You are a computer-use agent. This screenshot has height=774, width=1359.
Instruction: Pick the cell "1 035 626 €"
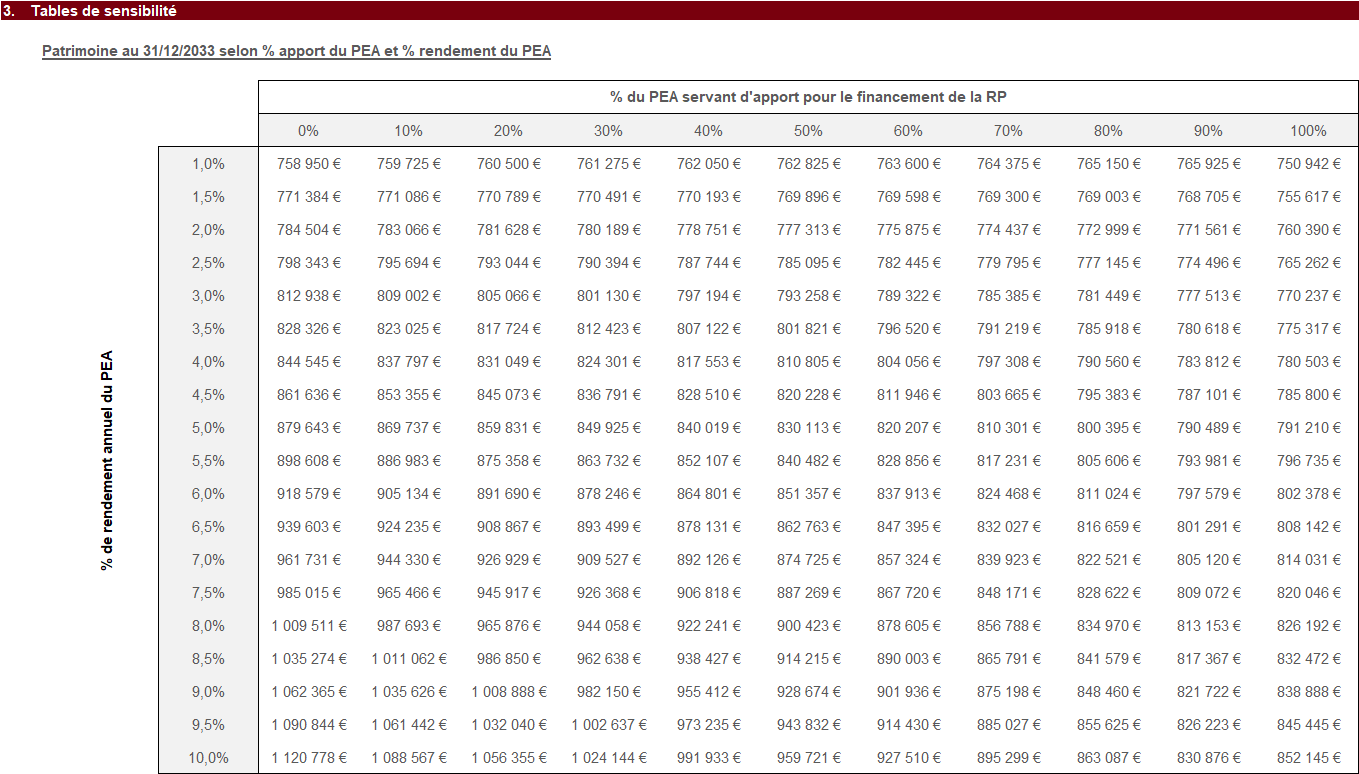coord(408,692)
